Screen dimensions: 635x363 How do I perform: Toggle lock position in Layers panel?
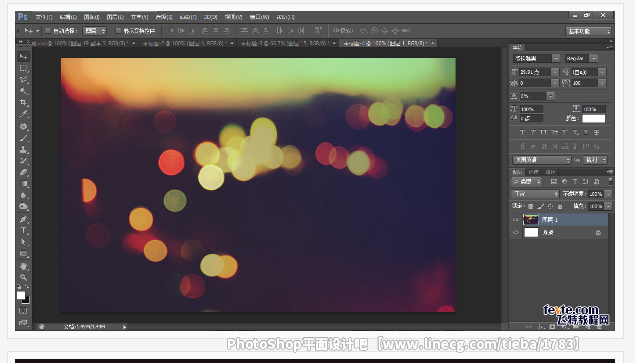tap(550, 206)
